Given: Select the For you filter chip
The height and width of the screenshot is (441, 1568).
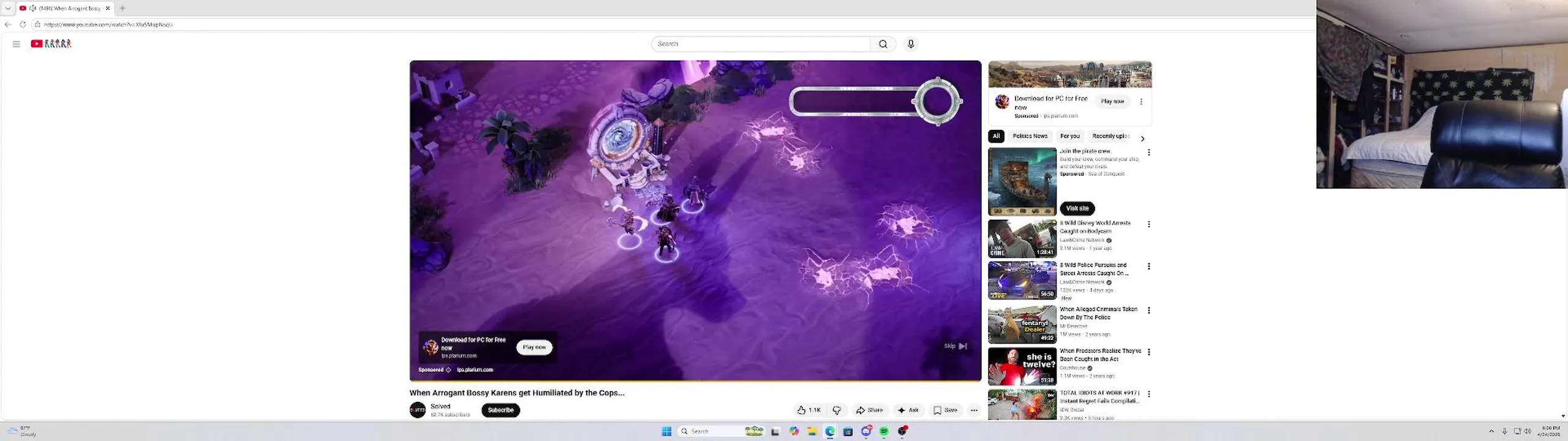Looking at the screenshot, I should [x=1069, y=136].
